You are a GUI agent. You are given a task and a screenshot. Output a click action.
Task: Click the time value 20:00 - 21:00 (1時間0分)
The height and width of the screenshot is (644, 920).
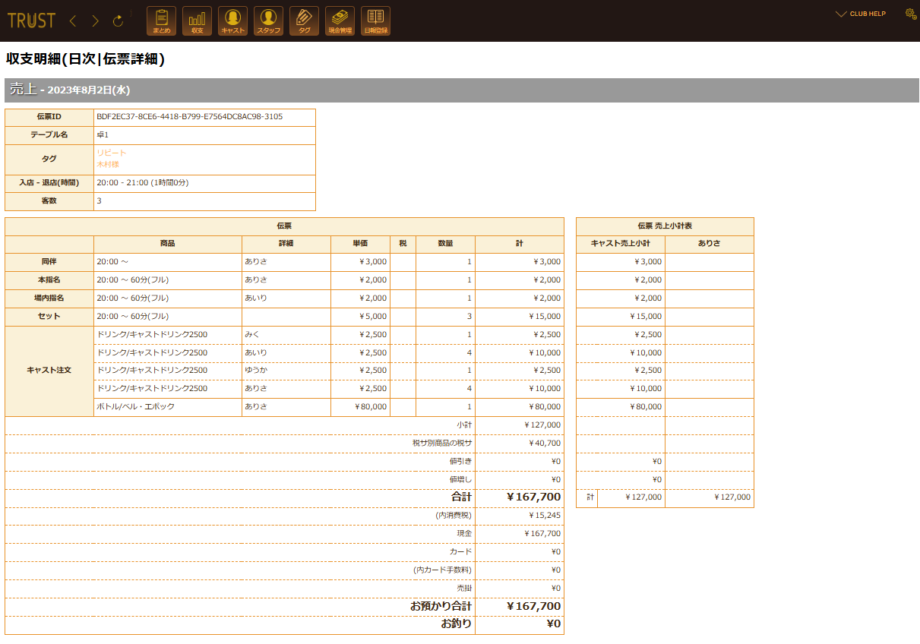[x=143, y=183]
